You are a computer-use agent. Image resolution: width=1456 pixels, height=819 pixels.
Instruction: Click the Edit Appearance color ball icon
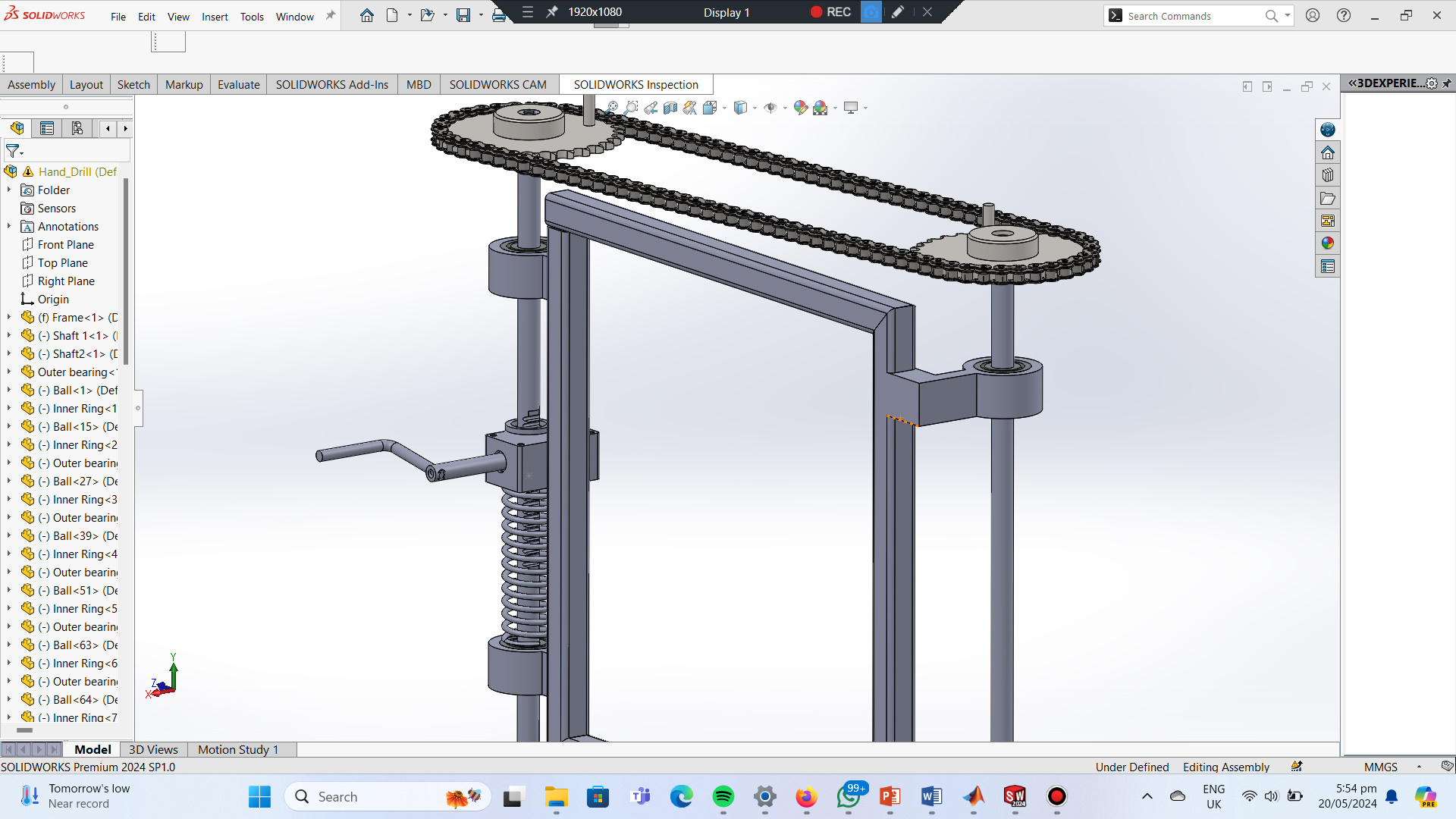[800, 108]
